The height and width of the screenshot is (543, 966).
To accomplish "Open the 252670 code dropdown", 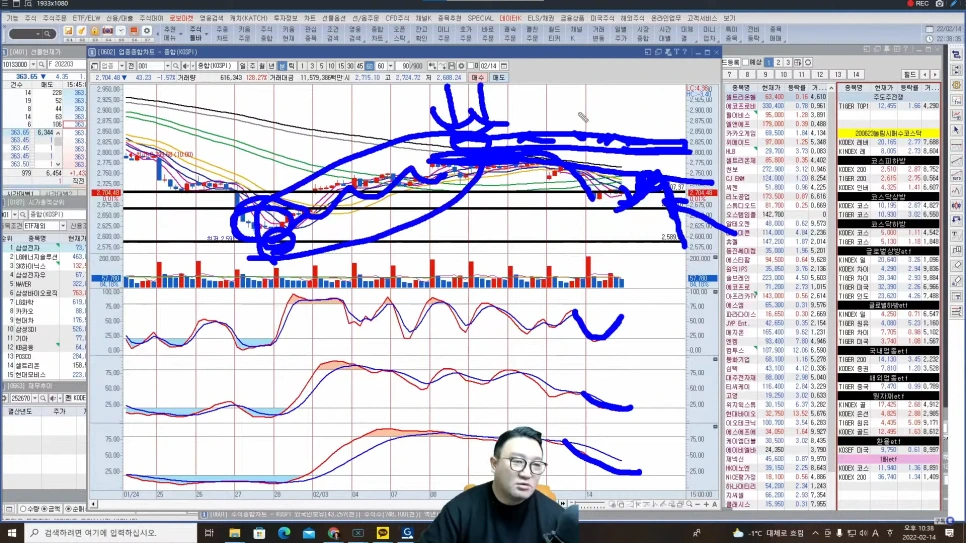I will tap(34, 398).
